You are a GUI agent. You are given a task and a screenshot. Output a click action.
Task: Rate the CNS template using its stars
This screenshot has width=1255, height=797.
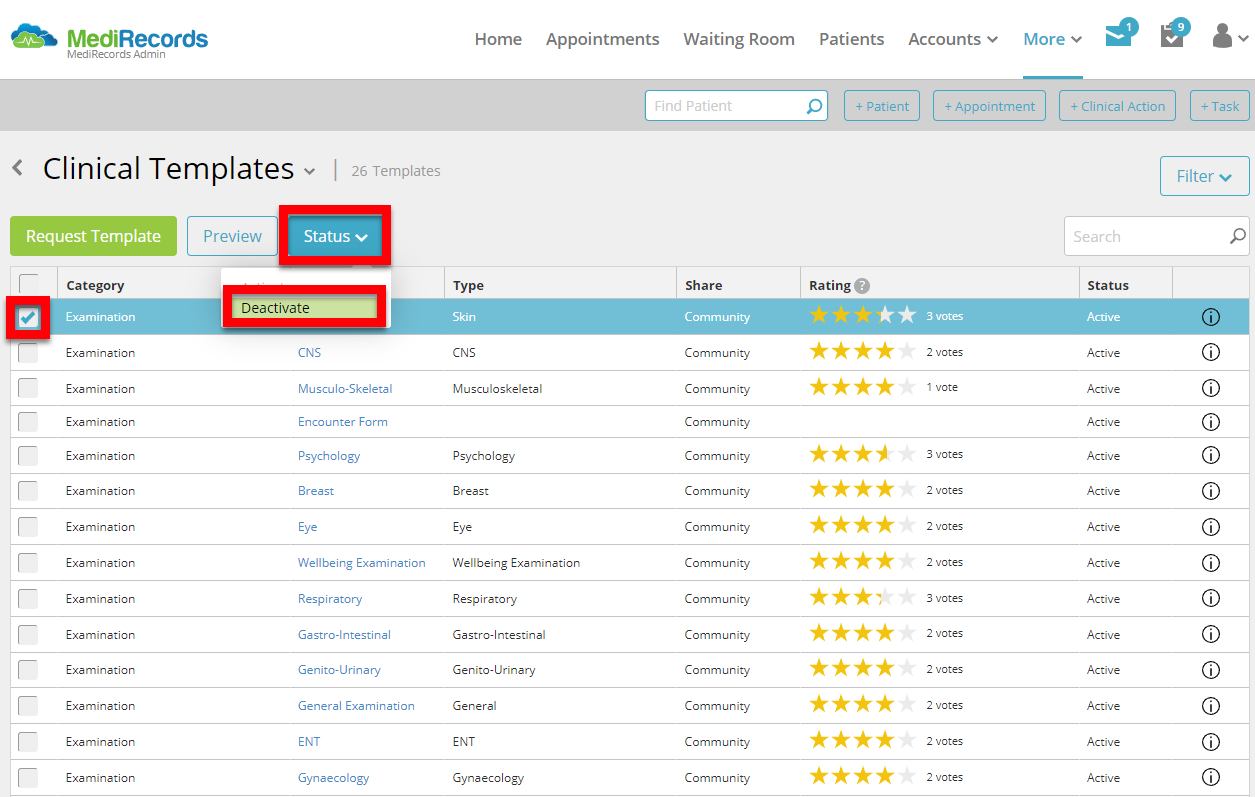862,352
